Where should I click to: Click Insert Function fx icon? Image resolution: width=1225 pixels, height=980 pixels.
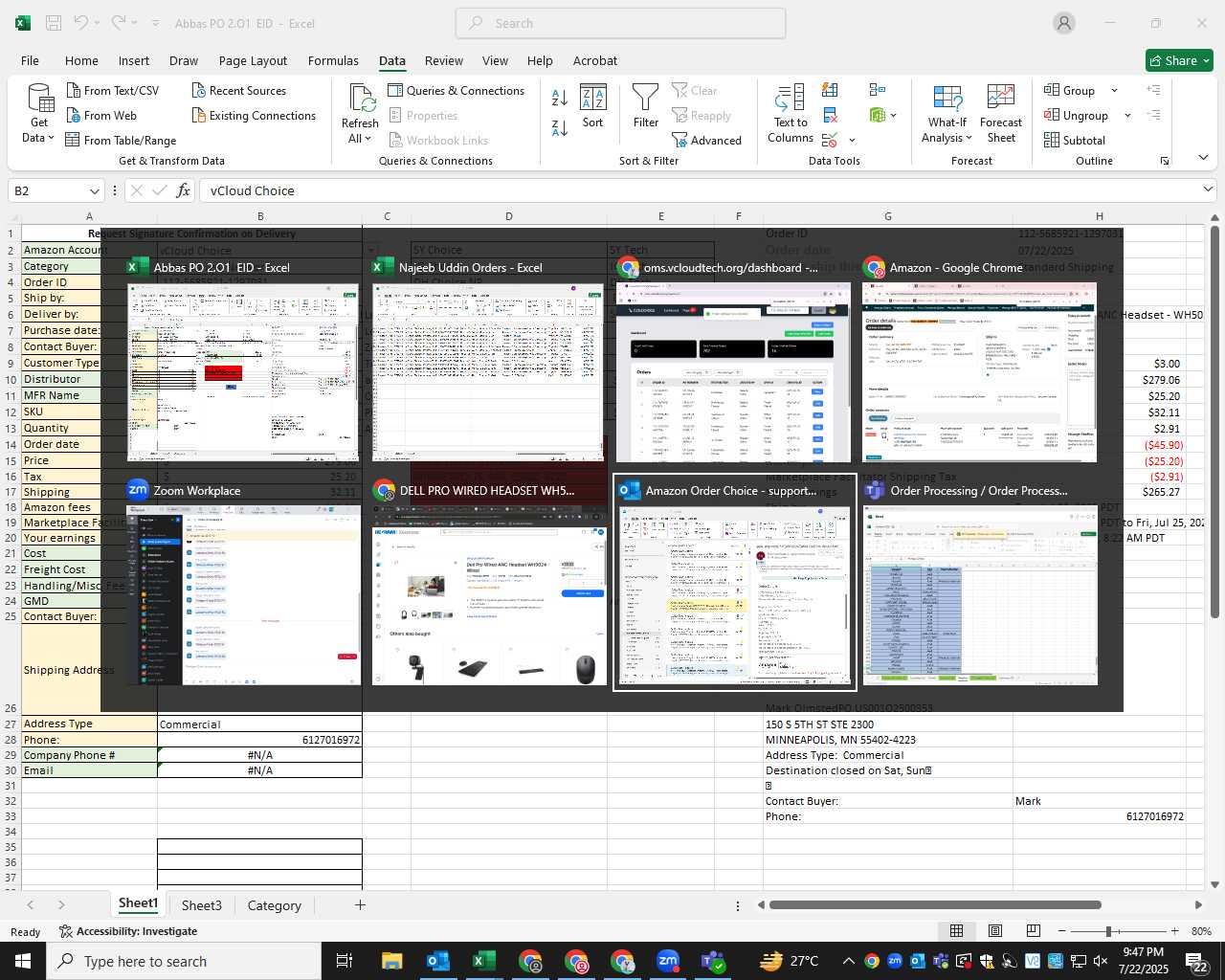coord(183,190)
